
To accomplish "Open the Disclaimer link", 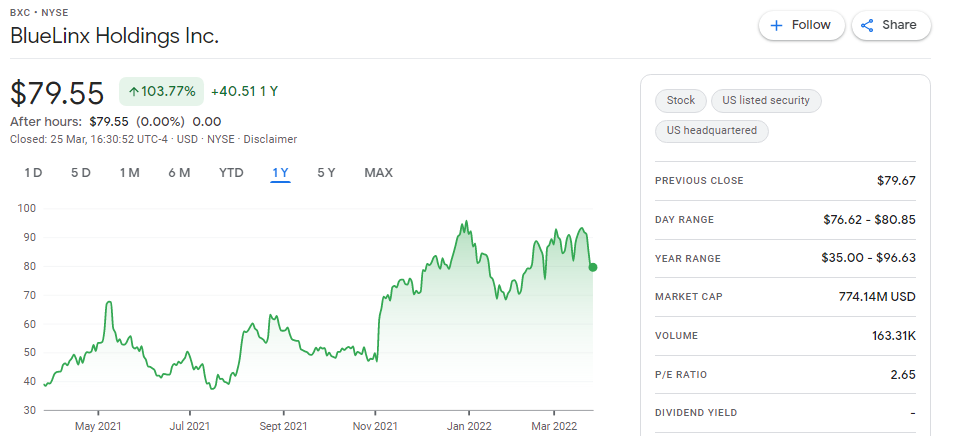I will pyautogui.click(x=270, y=139).
